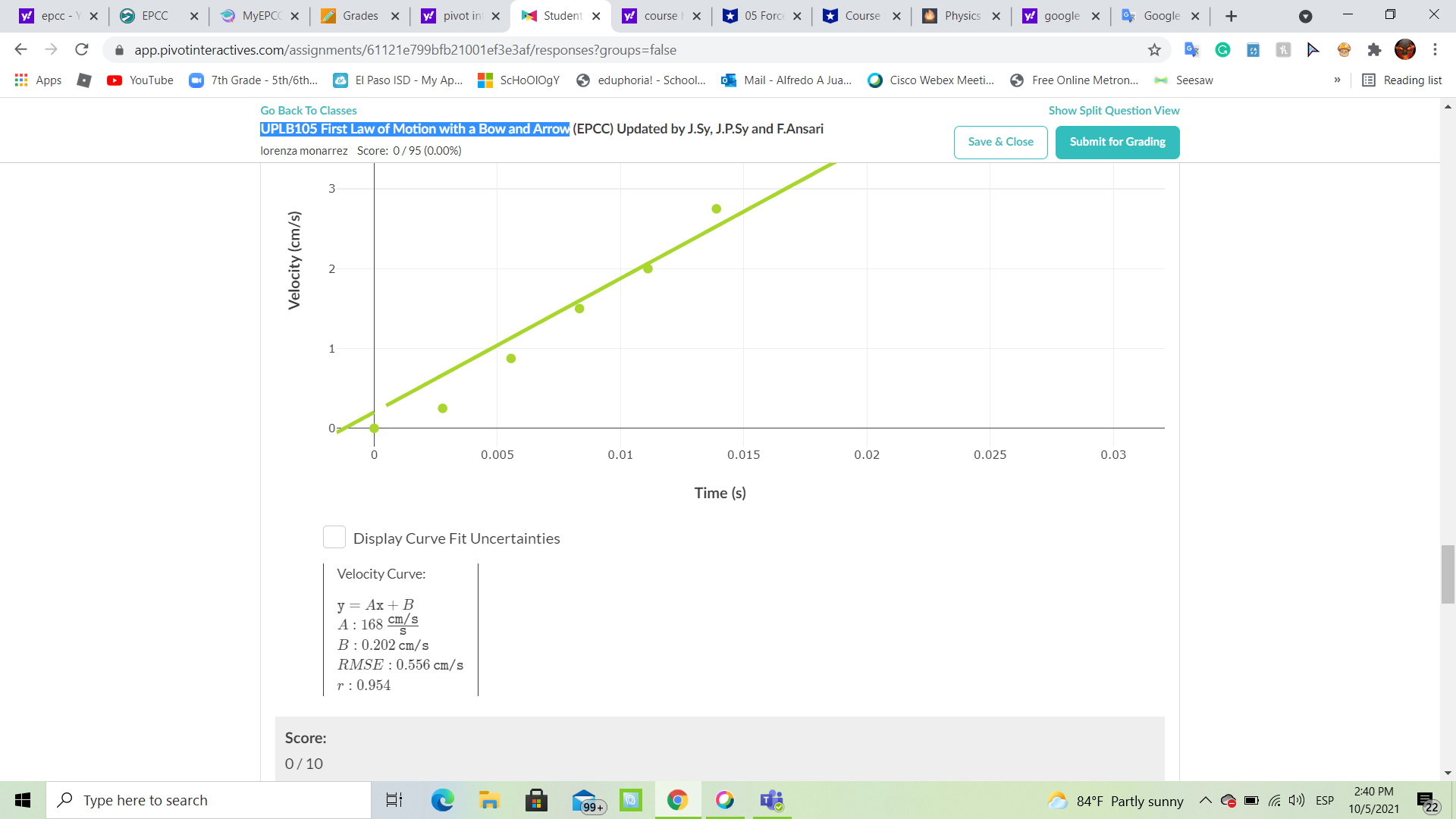Screen dimensions: 1456x819
Task: Click Show Split Question View
Action: (x=1113, y=111)
